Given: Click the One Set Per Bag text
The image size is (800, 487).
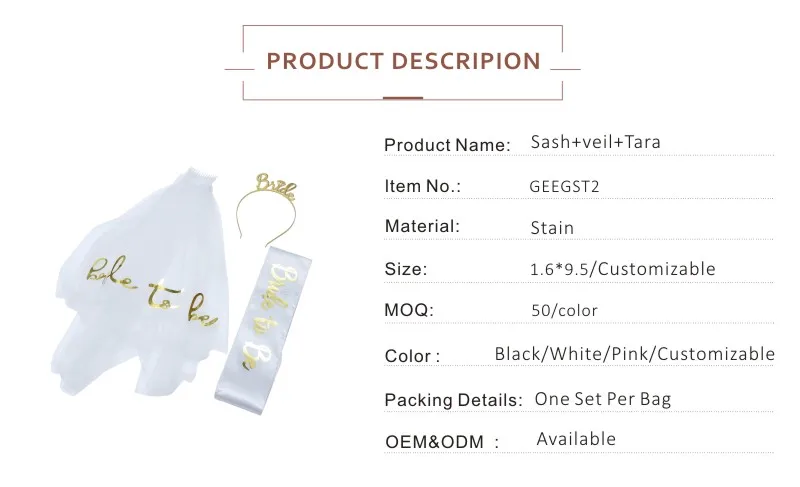Looking at the screenshot, I should point(602,399).
